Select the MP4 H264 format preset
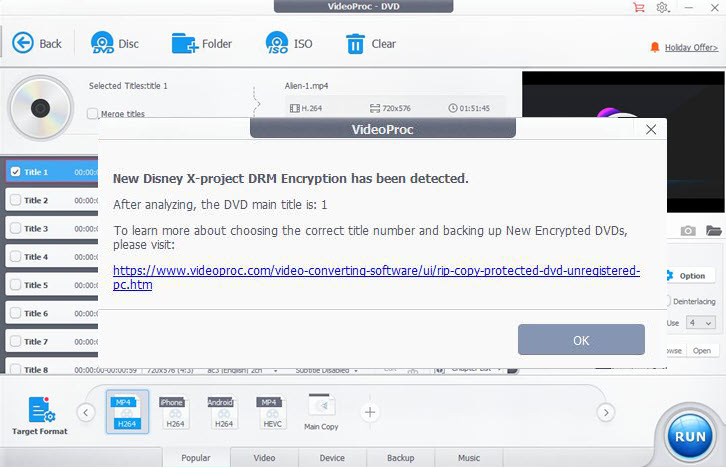726x468 pixels. tap(127, 412)
